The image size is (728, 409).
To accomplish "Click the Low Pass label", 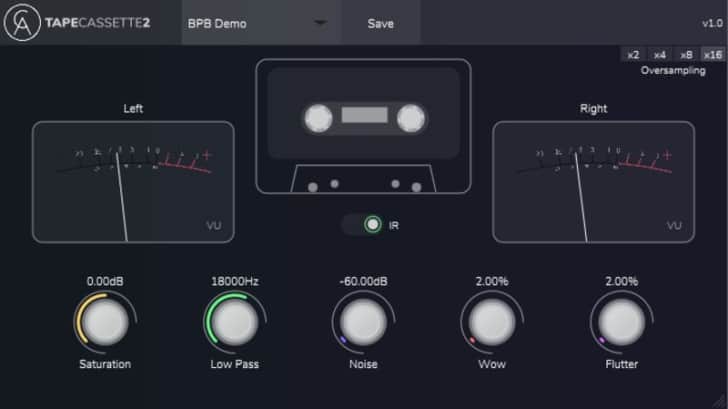I will point(234,364).
